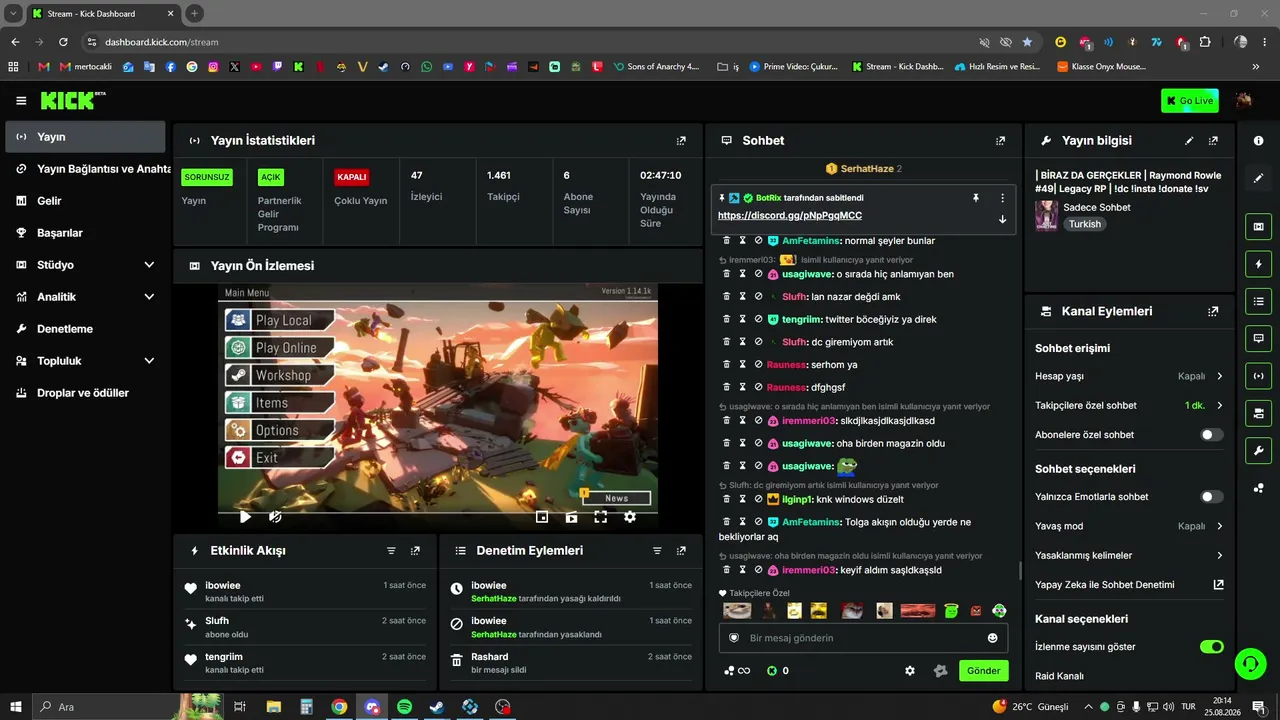Pop out the Yayın bilgisi panel

(x=1213, y=141)
